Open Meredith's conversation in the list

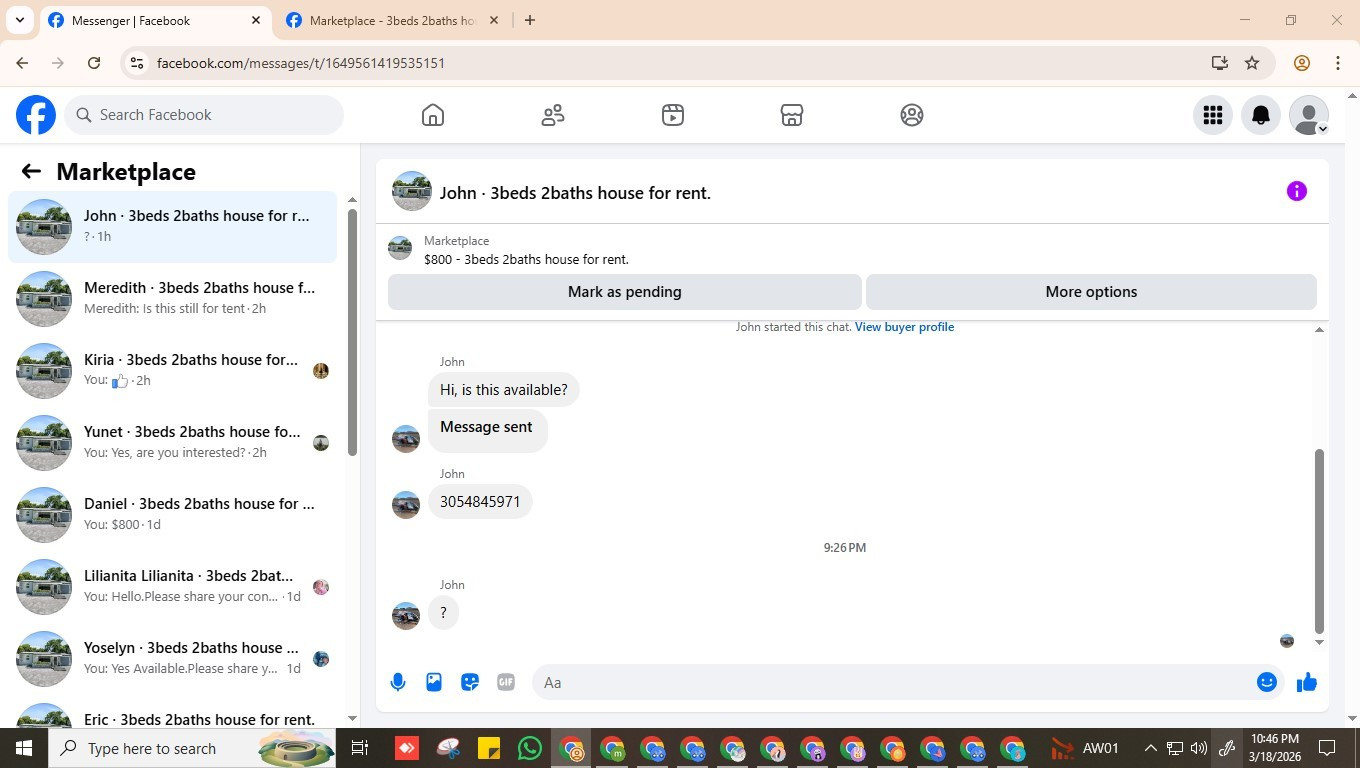(x=173, y=299)
